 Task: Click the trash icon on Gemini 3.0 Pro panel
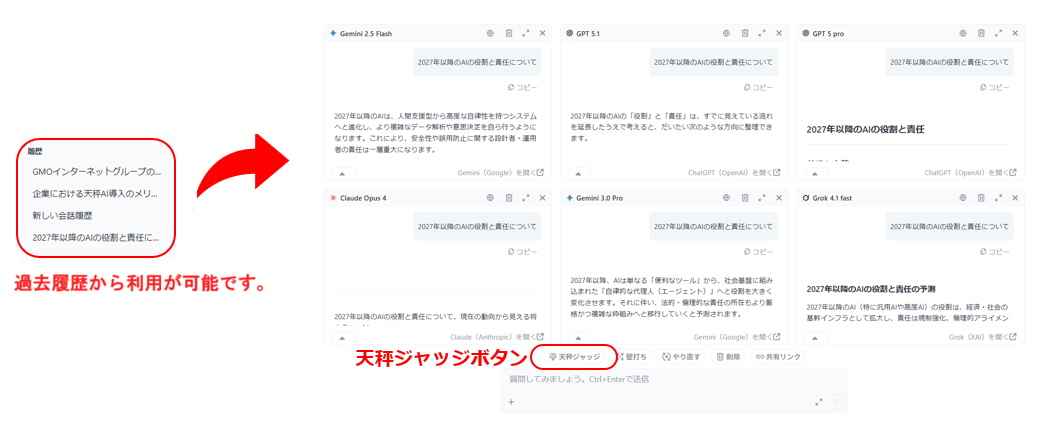[745, 198]
